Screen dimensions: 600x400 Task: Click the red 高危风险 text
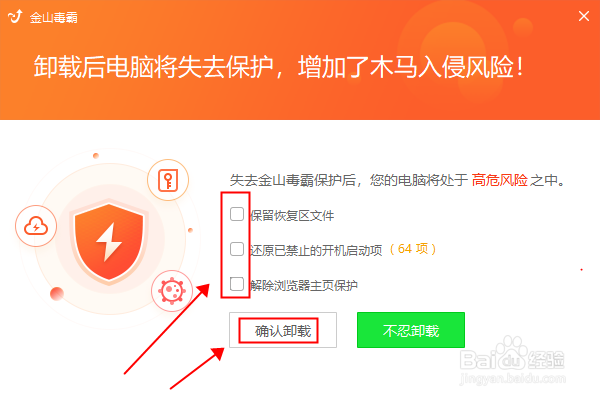(500, 180)
